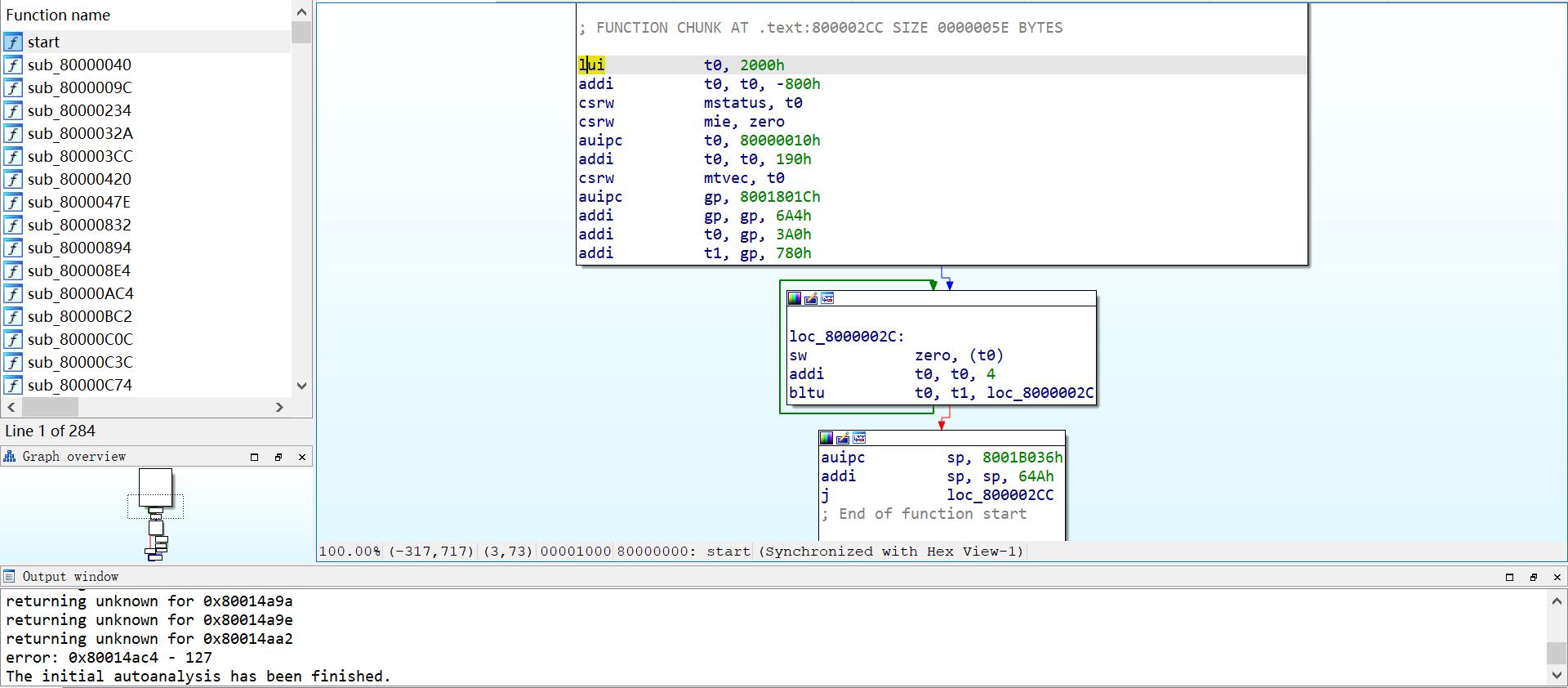Click loc_8000002C operand in bltu instruction
The width and height of the screenshot is (1568, 688).
coord(1040,393)
